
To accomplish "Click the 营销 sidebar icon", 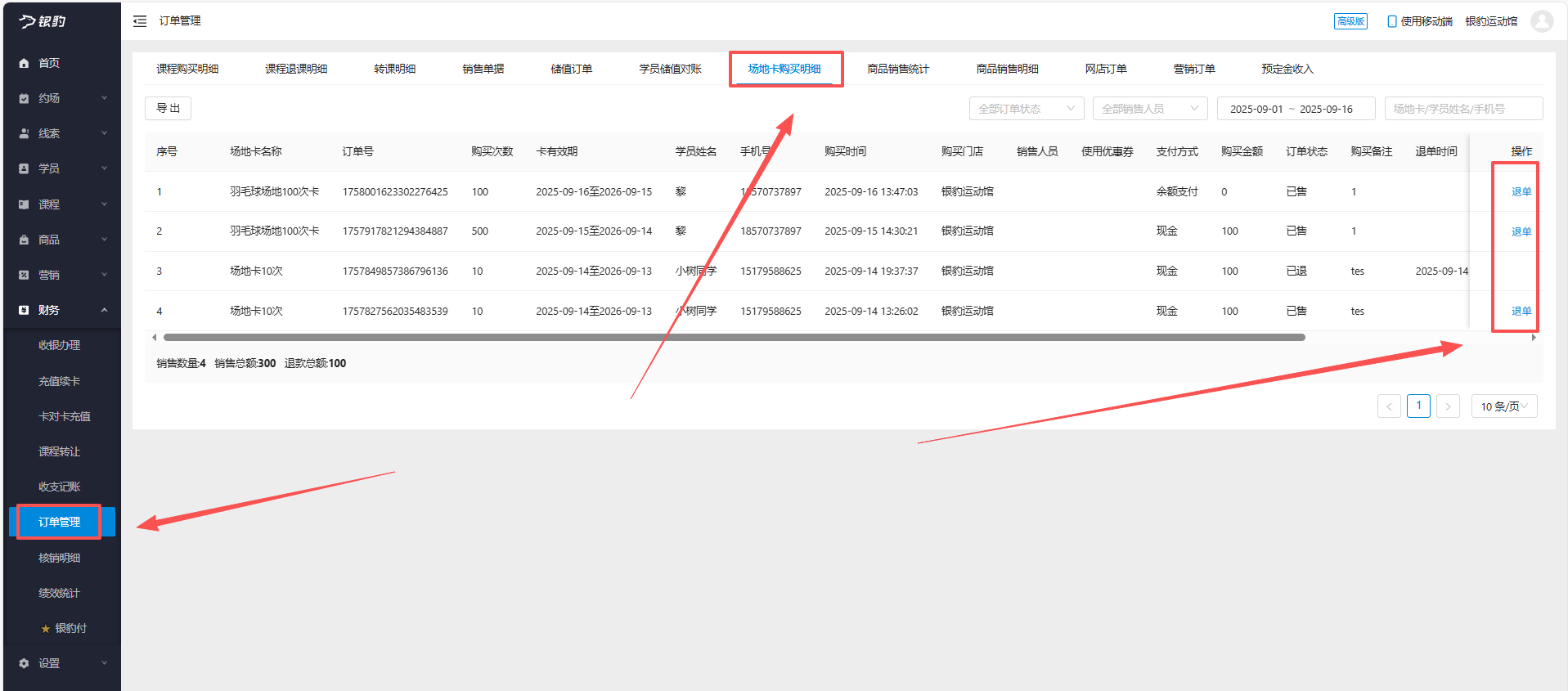I will 24,275.
